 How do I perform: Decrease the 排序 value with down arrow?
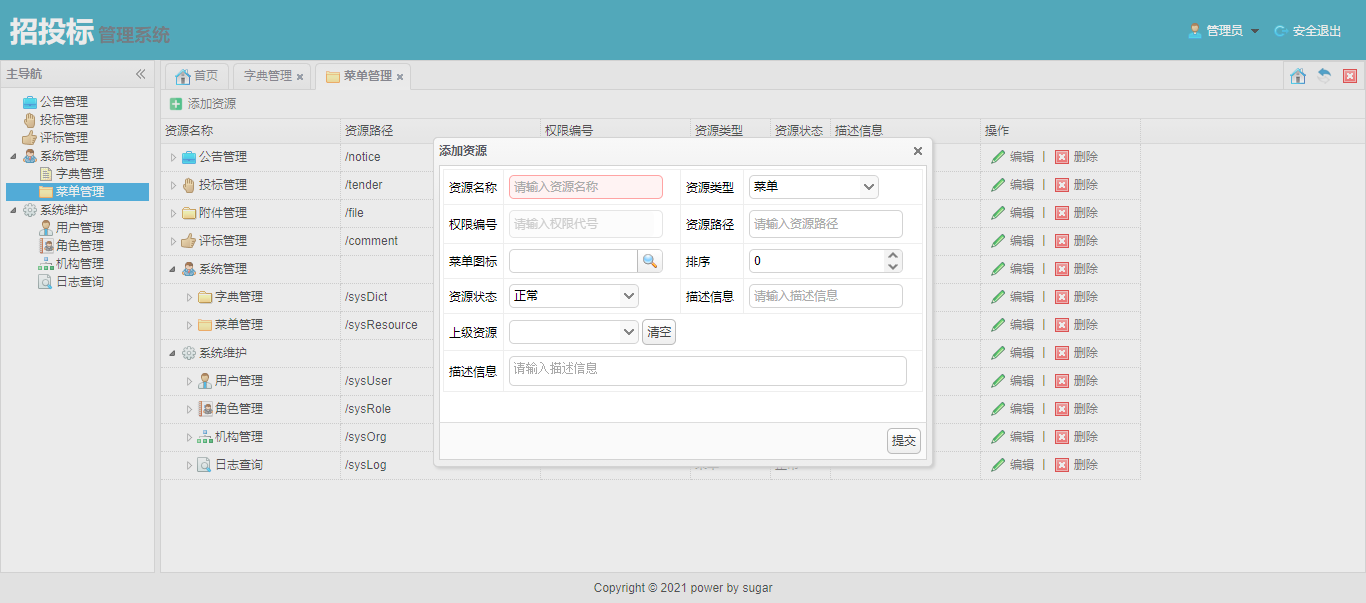(x=893, y=267)
